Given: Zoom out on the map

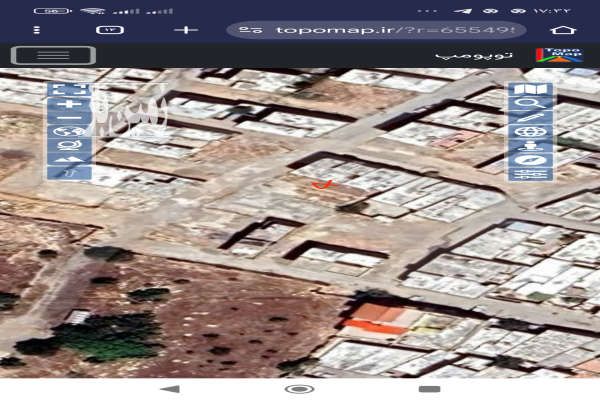Looking at the screenshot, I should (x=69, y=118).
